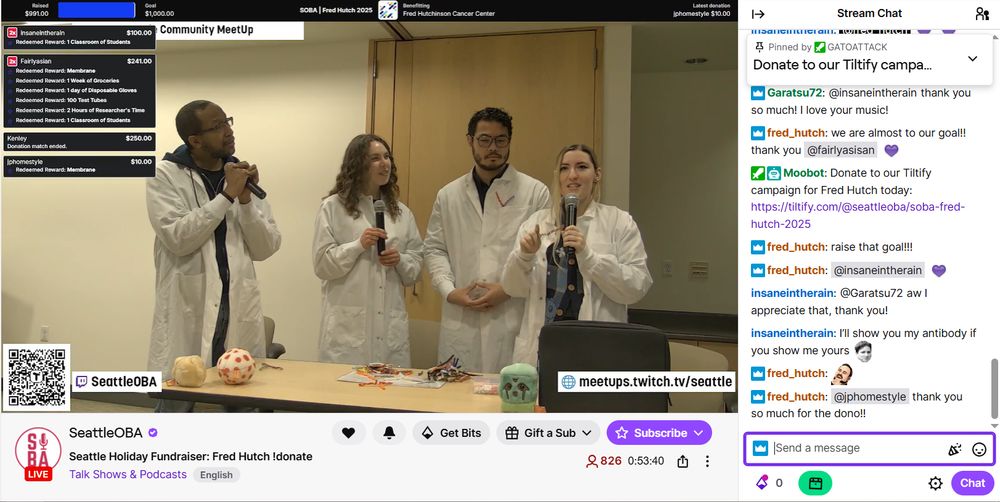
Task: Collapse the Stream Chat panel
Action: point(758,13)
